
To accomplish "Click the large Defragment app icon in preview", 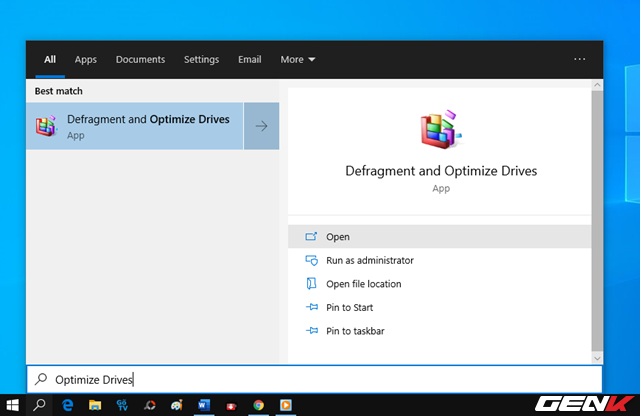I will (x=441, y=129).
